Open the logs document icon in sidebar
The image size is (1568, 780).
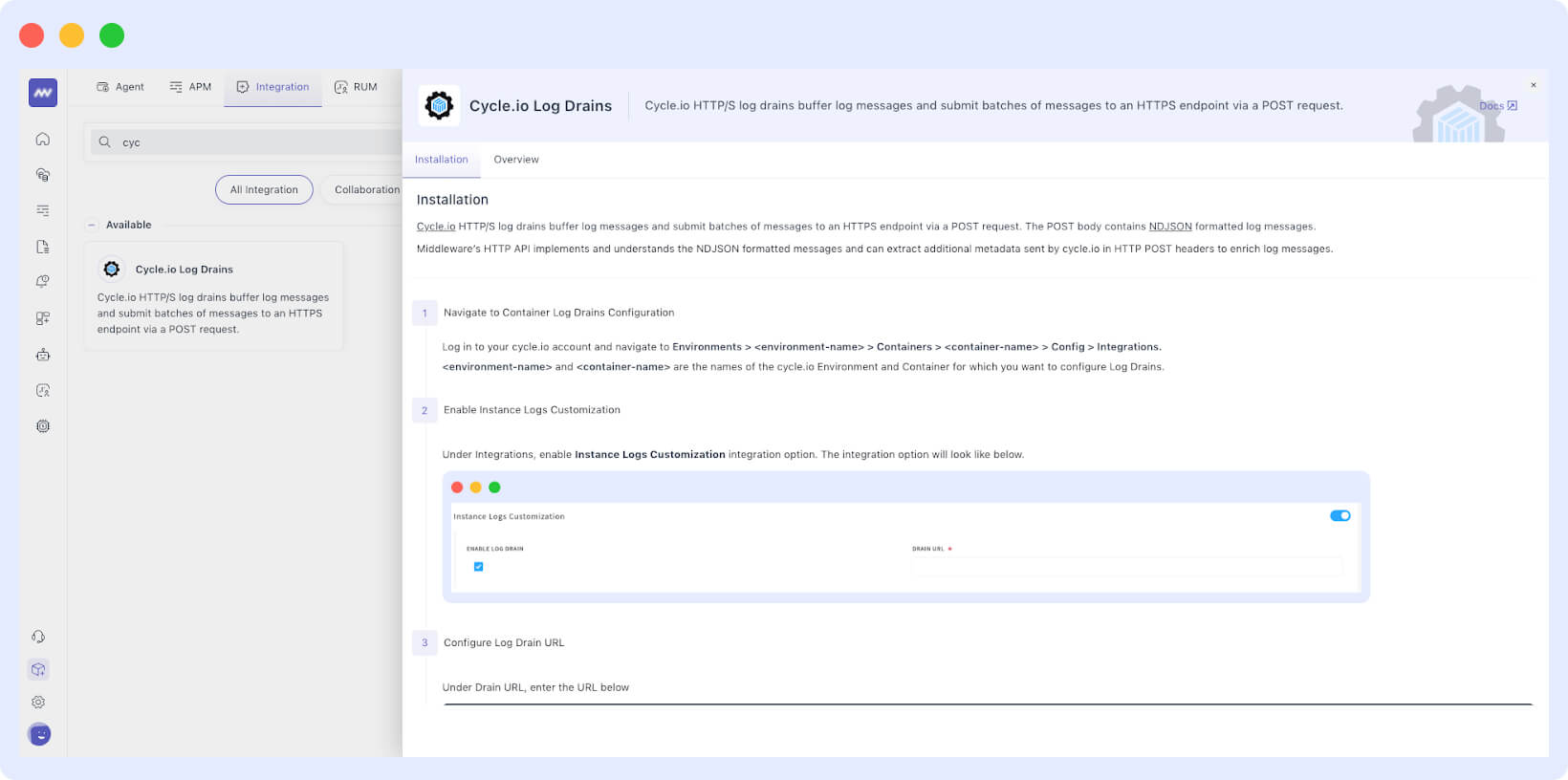point(43,247)
